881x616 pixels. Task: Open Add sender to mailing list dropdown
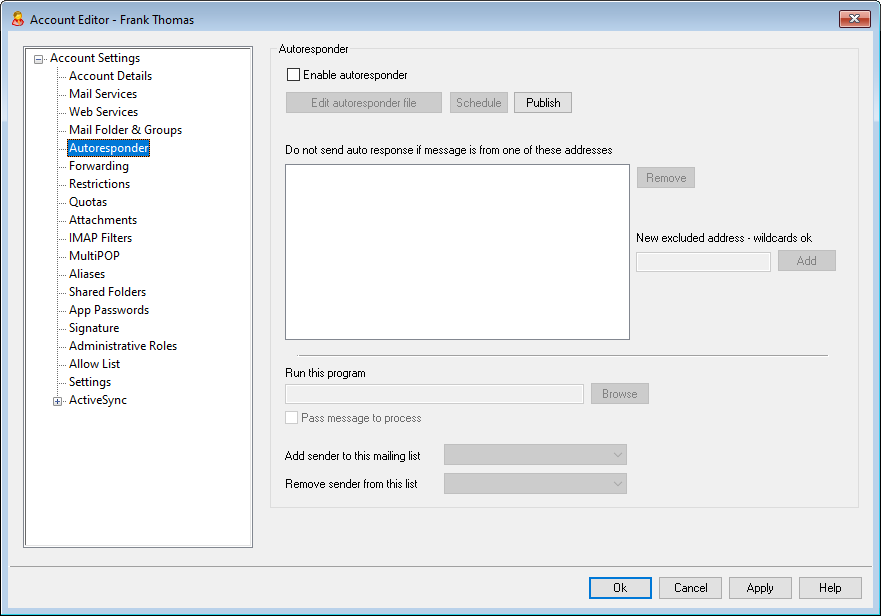point(535,456)
